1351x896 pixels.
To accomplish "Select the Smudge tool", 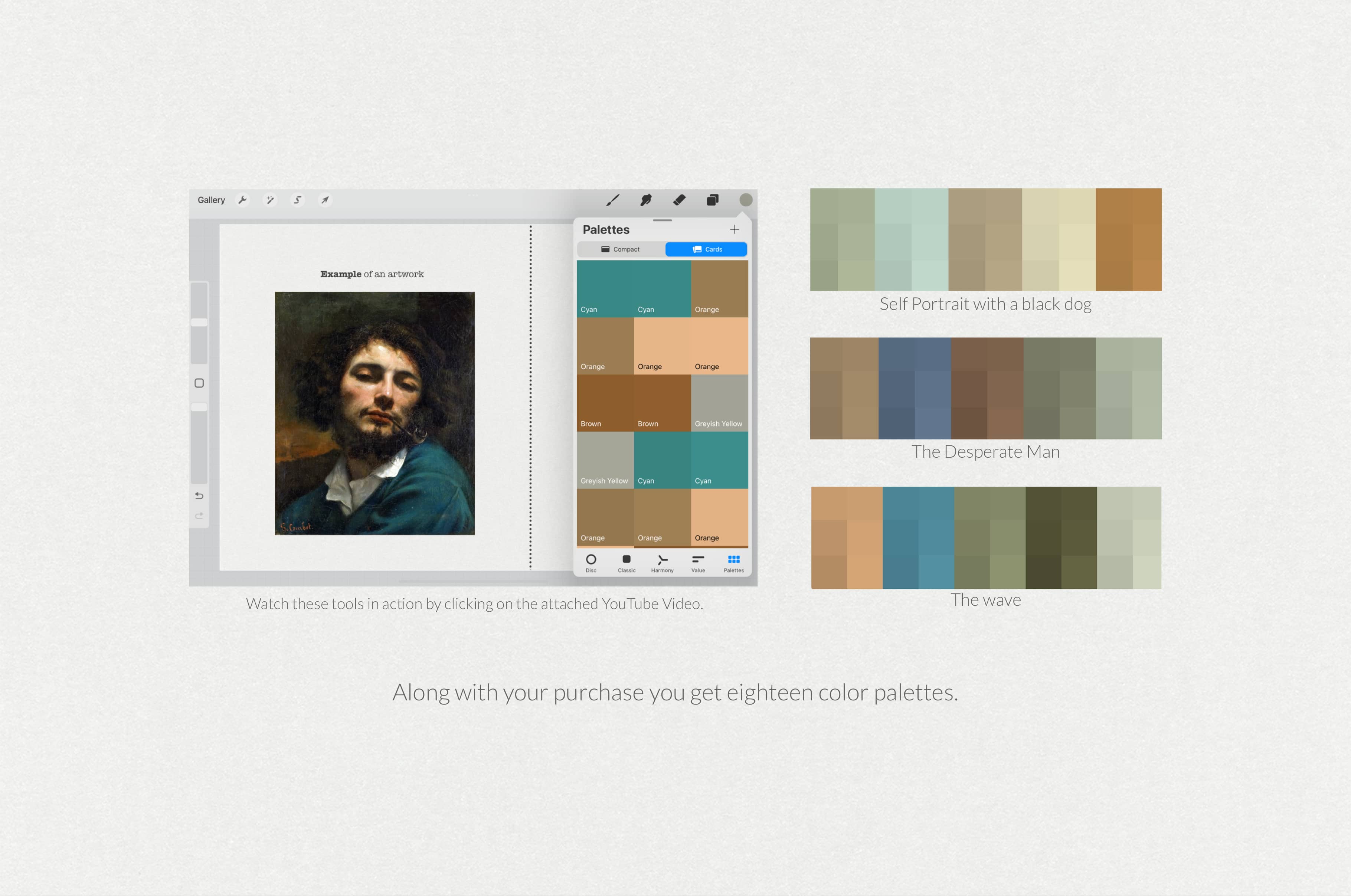I will (x=646, y=200).
